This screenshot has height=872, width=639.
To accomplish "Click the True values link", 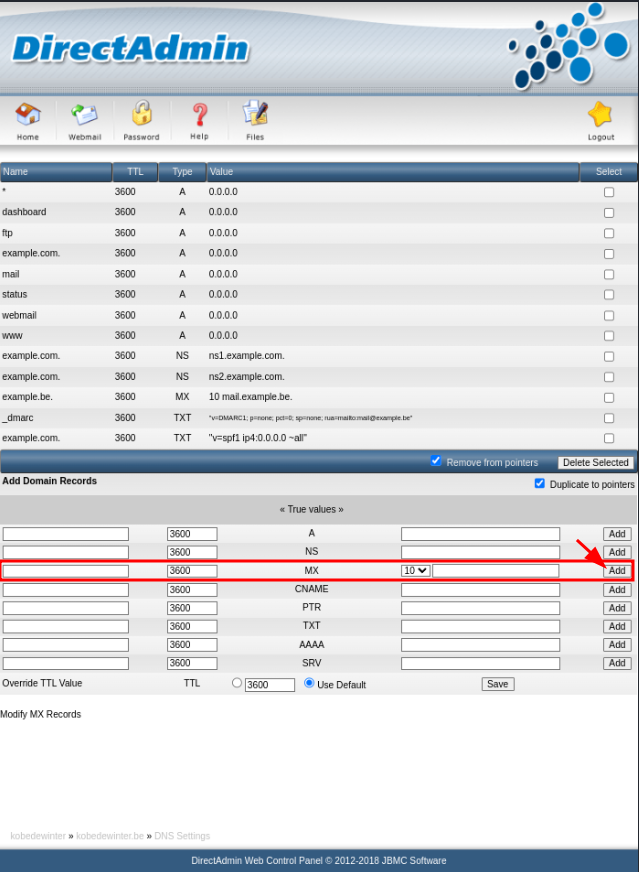I will pos(311,509).
